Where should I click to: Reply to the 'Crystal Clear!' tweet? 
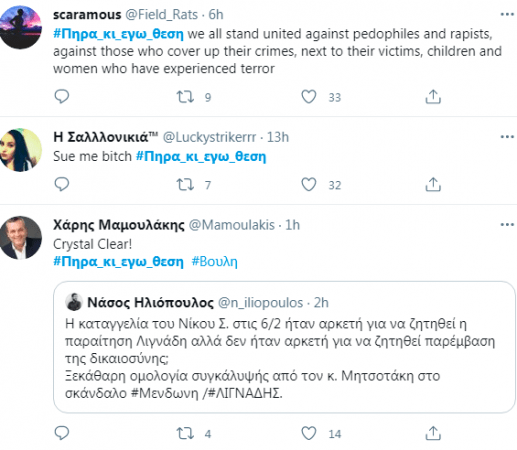62,433
